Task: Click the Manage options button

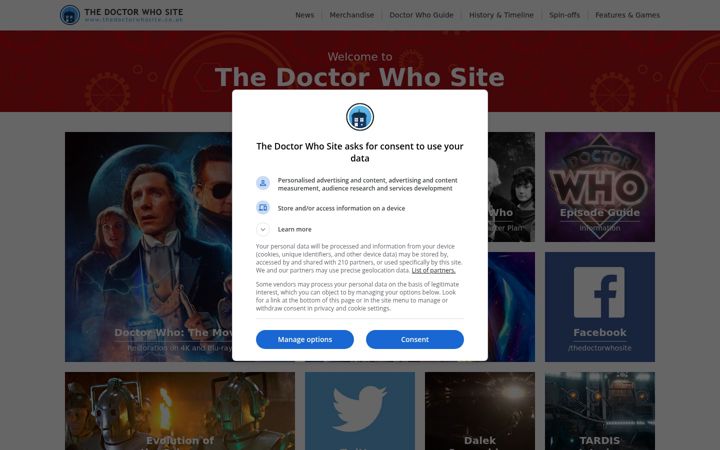Action: 304,339
